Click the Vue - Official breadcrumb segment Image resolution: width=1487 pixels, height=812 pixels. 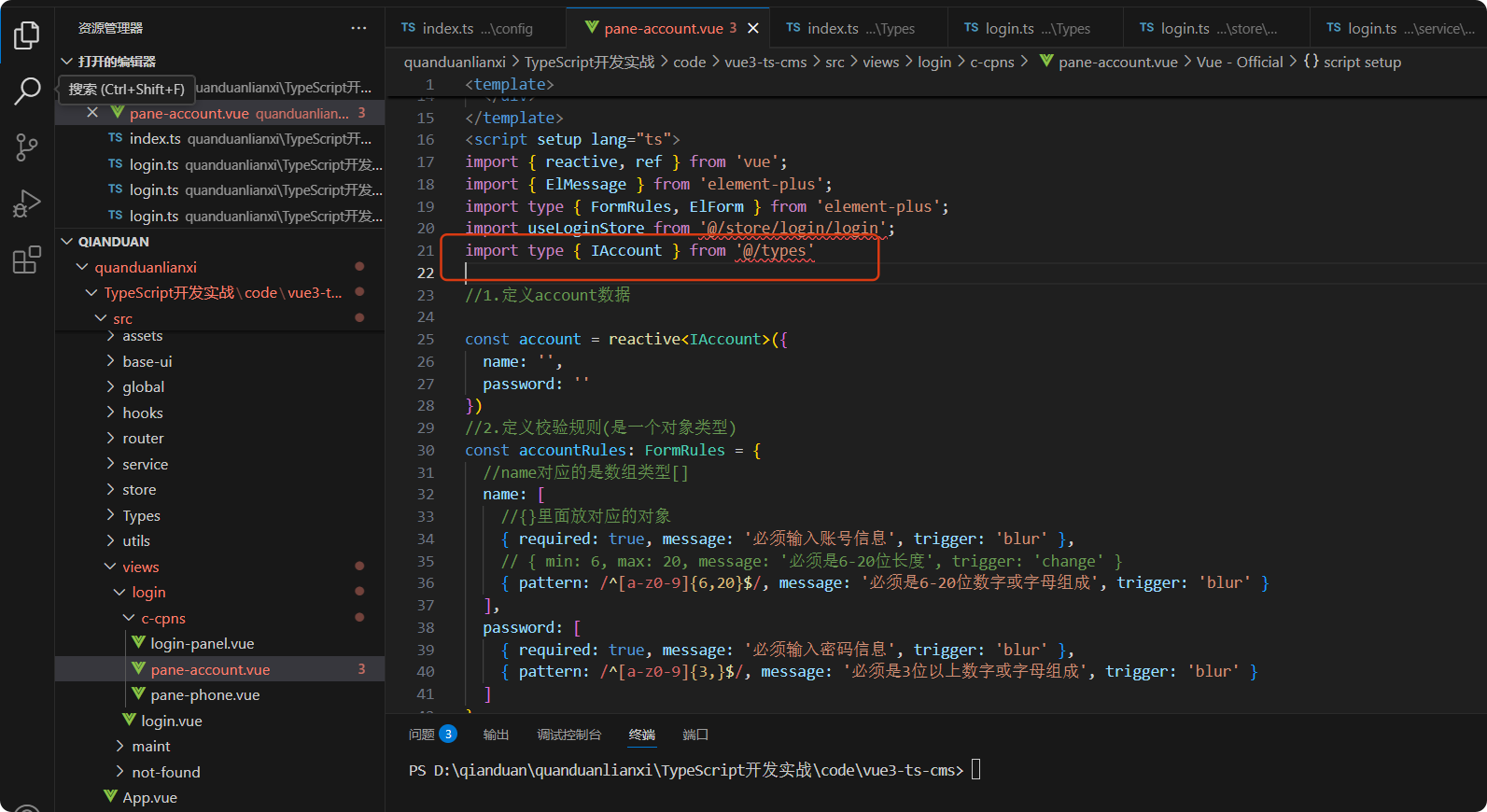[1240, 62]
